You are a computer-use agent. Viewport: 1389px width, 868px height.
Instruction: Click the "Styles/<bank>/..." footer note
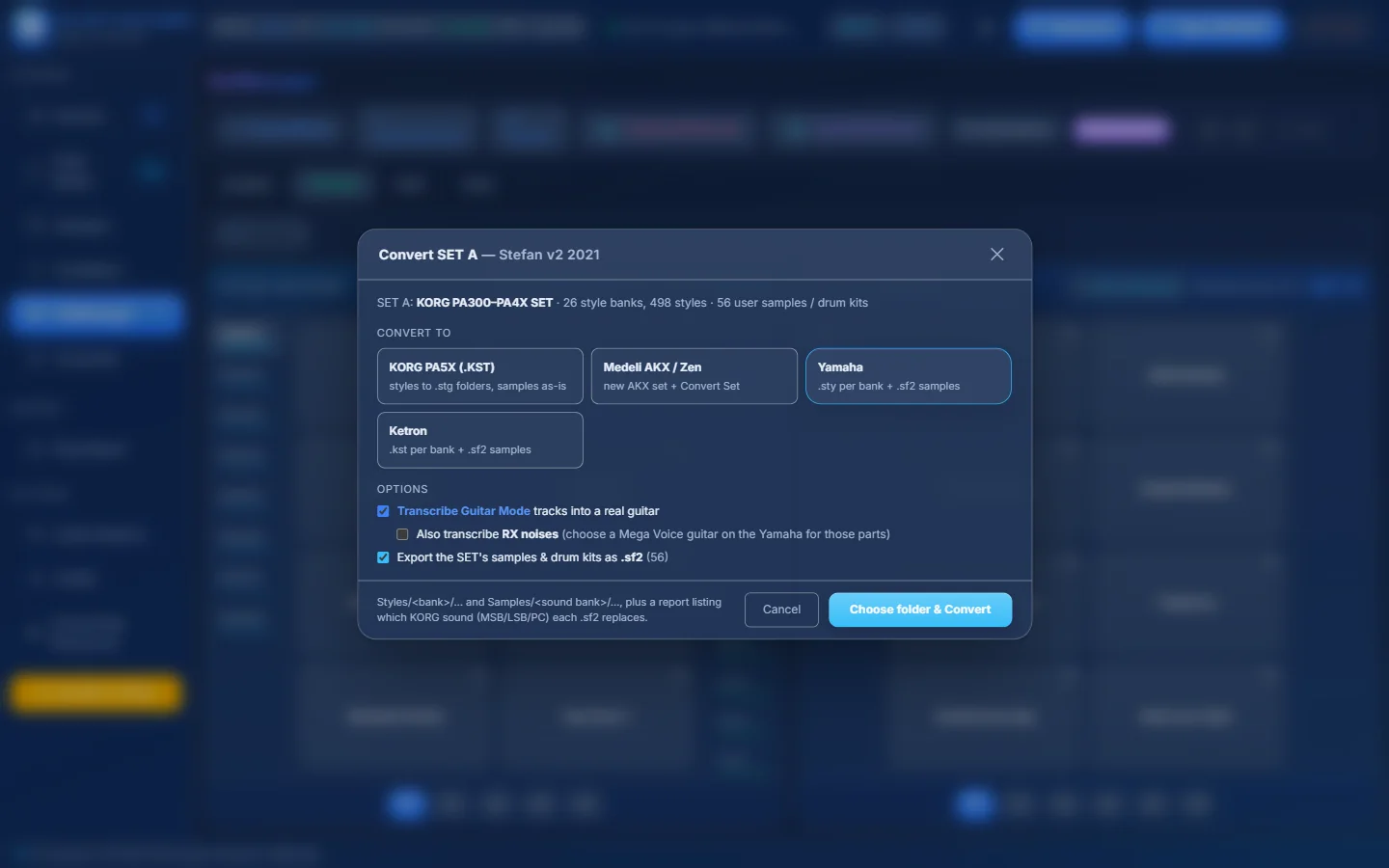tap(549, 610)
